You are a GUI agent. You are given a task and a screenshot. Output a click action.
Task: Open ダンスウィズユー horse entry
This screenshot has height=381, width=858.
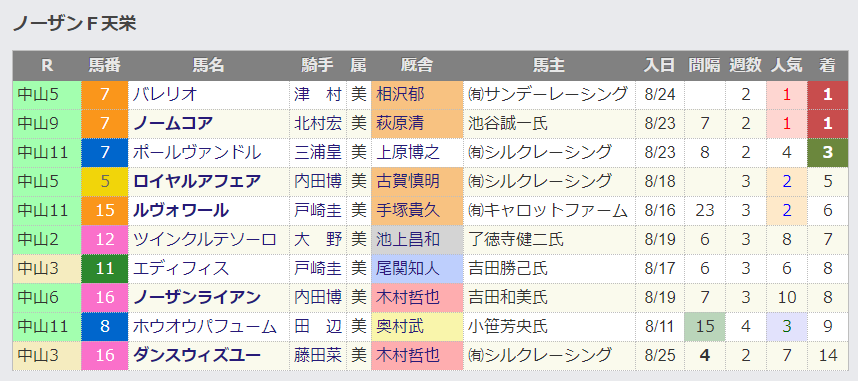(196, 356)
